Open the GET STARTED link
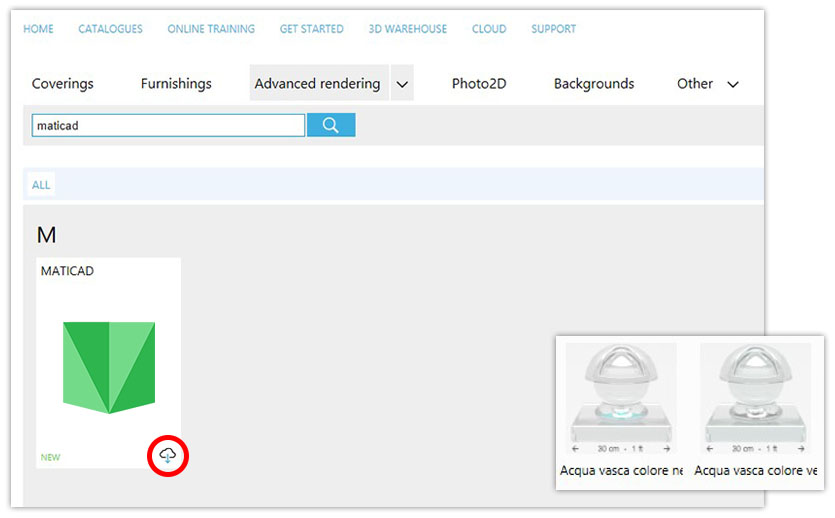835x518 pixels. coord(312,29)
